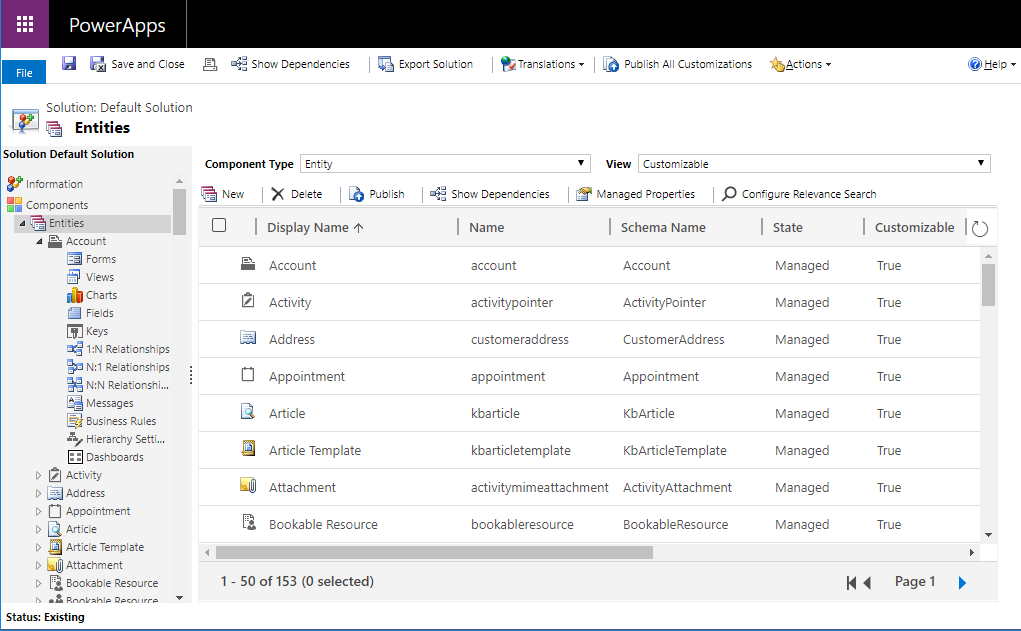This screenshot has height=631, width=1021.
Task: Click Export Solution button
Action: 426,64
